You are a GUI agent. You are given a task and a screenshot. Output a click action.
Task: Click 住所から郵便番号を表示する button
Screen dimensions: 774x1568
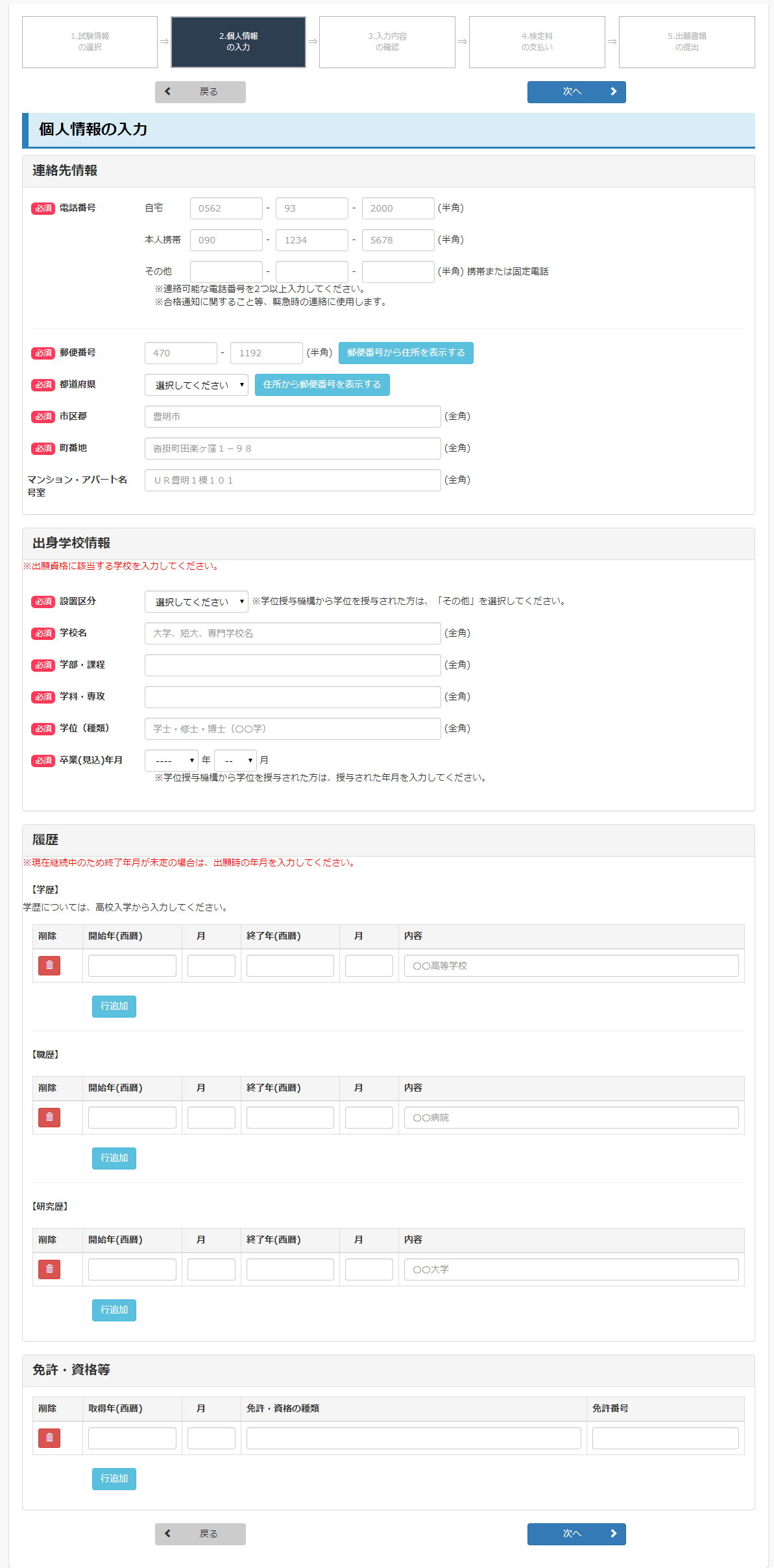(x=322, y=384)
